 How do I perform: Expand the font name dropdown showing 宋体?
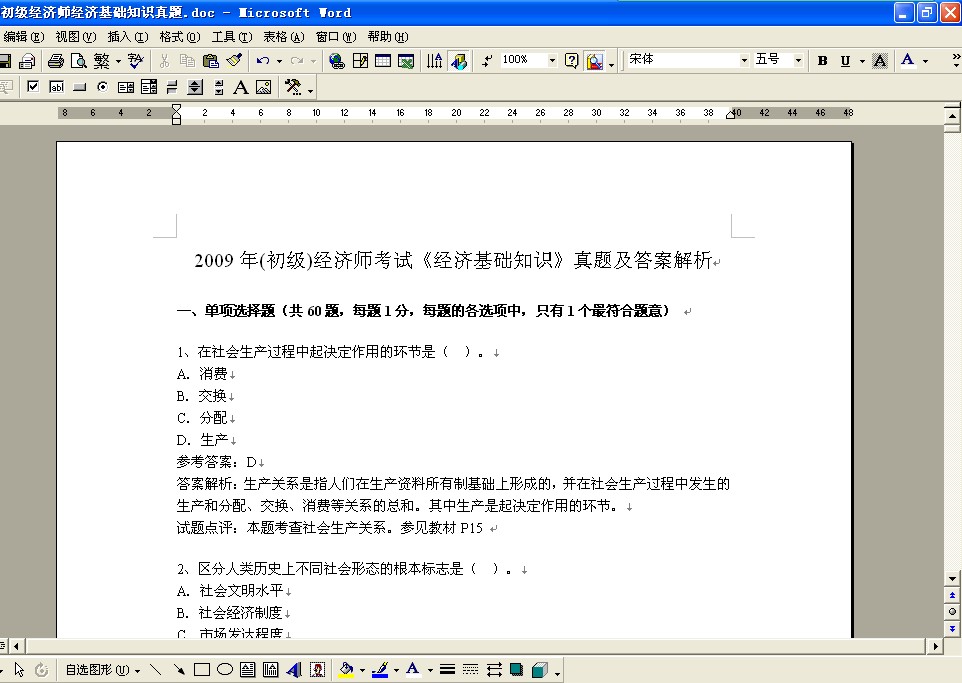(x=744, y=61)
